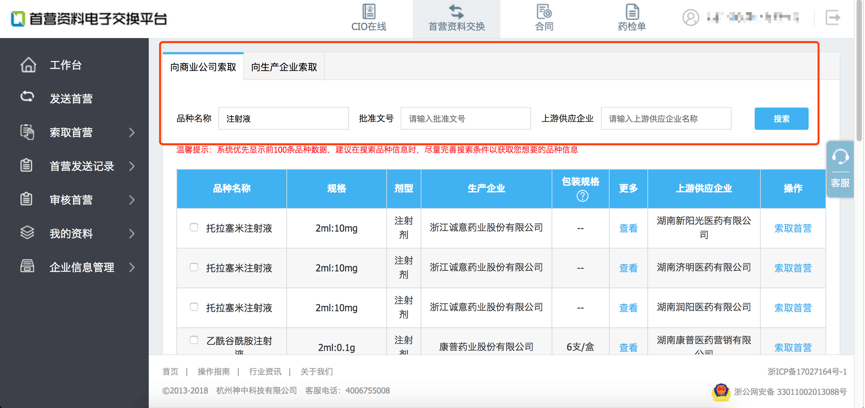Screen dimensions: 865x408
Task: Click 查看 for 湖南润阳医药 row
Action: tap(628, 308)
